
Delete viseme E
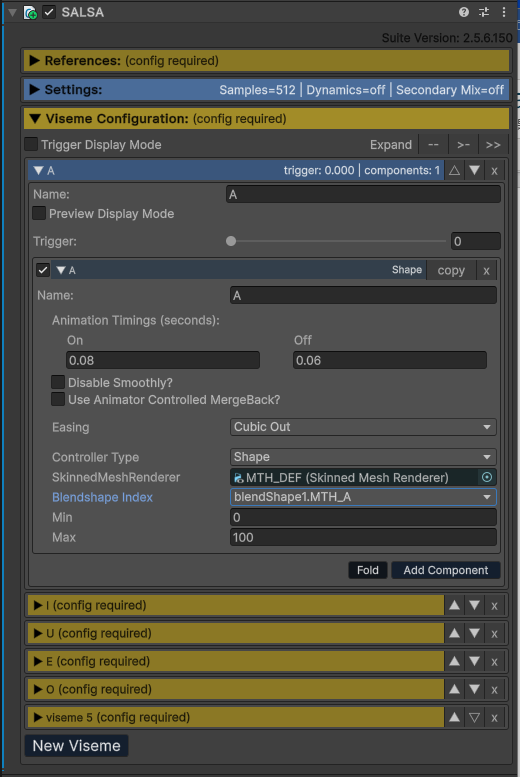[x=494, y=662]
